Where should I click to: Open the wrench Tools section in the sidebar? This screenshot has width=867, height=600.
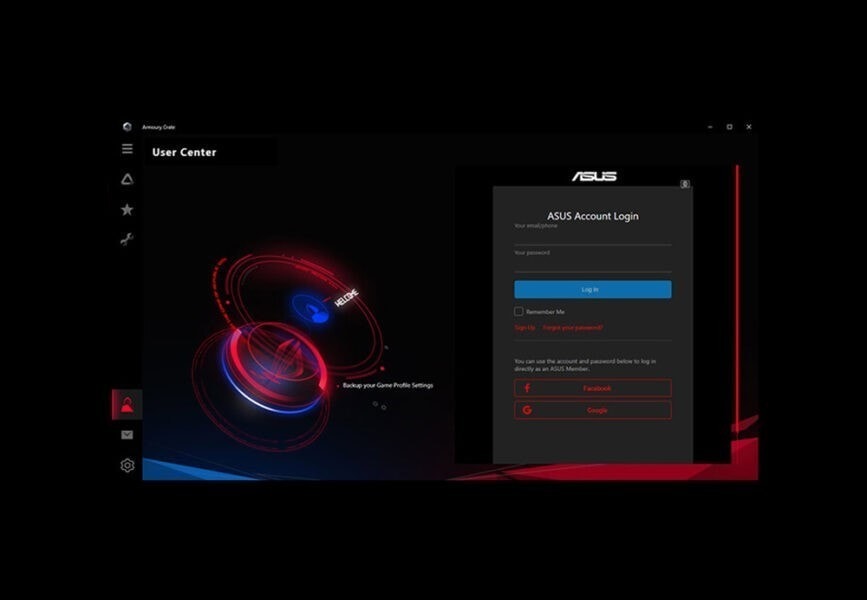(127, 239)
